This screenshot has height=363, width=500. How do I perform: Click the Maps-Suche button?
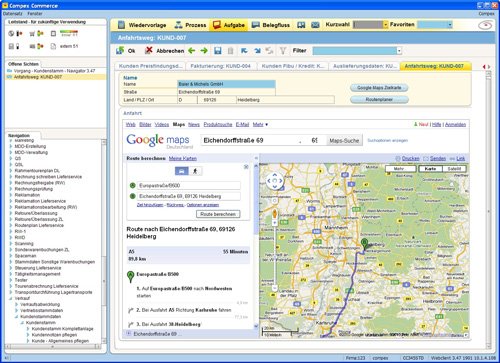(x=344, y=141)
